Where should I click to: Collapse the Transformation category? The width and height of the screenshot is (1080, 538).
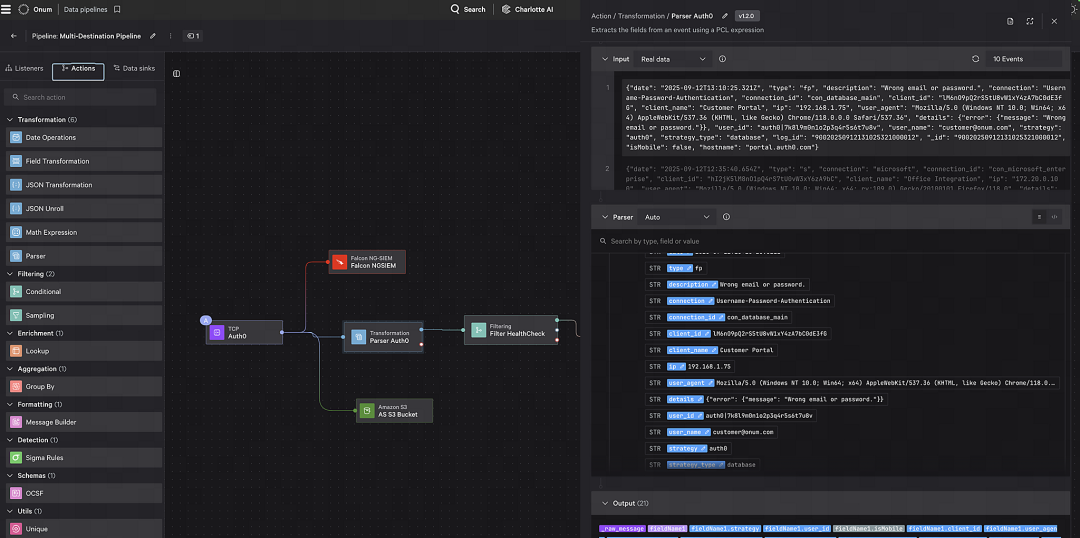[x=10, y=120]
